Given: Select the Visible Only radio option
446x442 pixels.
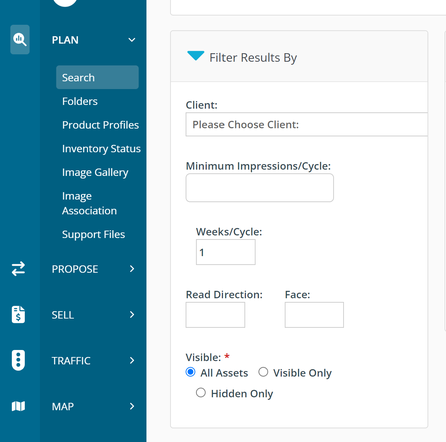Looking at the screenshot, I should click(x=263, y=372).
